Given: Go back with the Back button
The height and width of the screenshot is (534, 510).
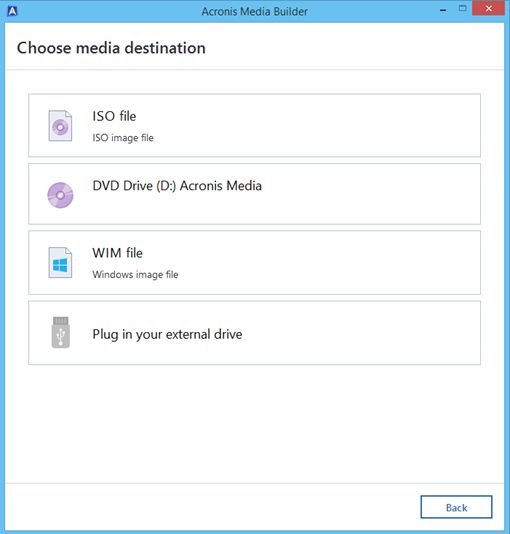Looking at the screenshot, I should (x=457, y=507).
